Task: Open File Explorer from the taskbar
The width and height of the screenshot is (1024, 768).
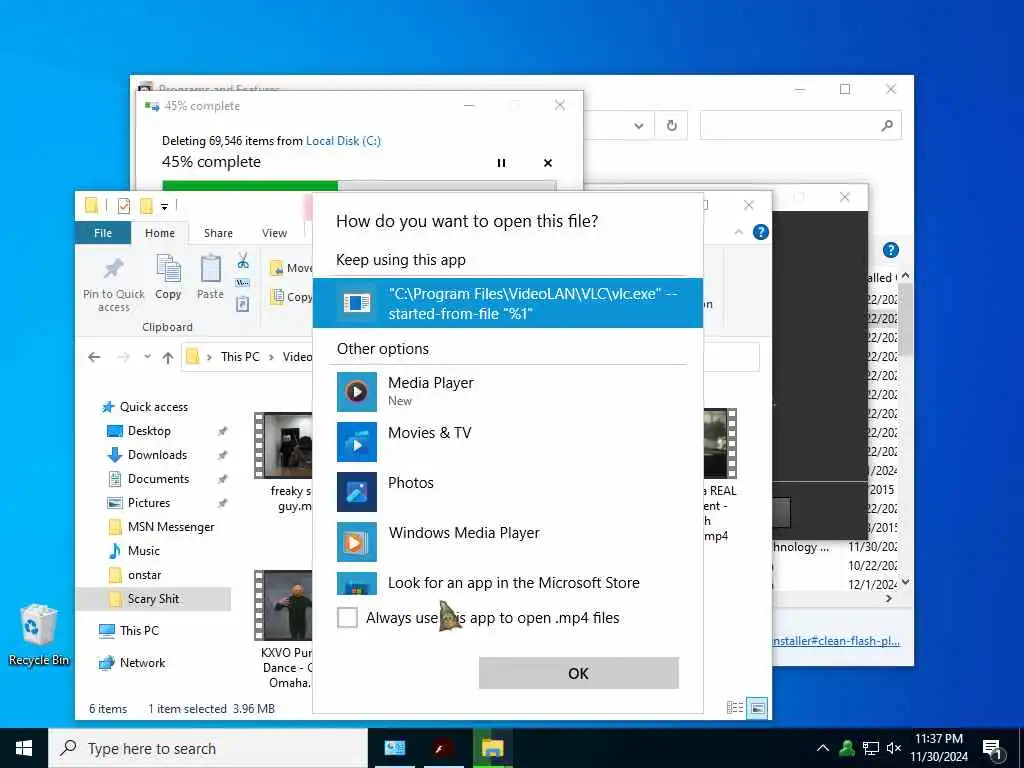Action: [492, 748]
